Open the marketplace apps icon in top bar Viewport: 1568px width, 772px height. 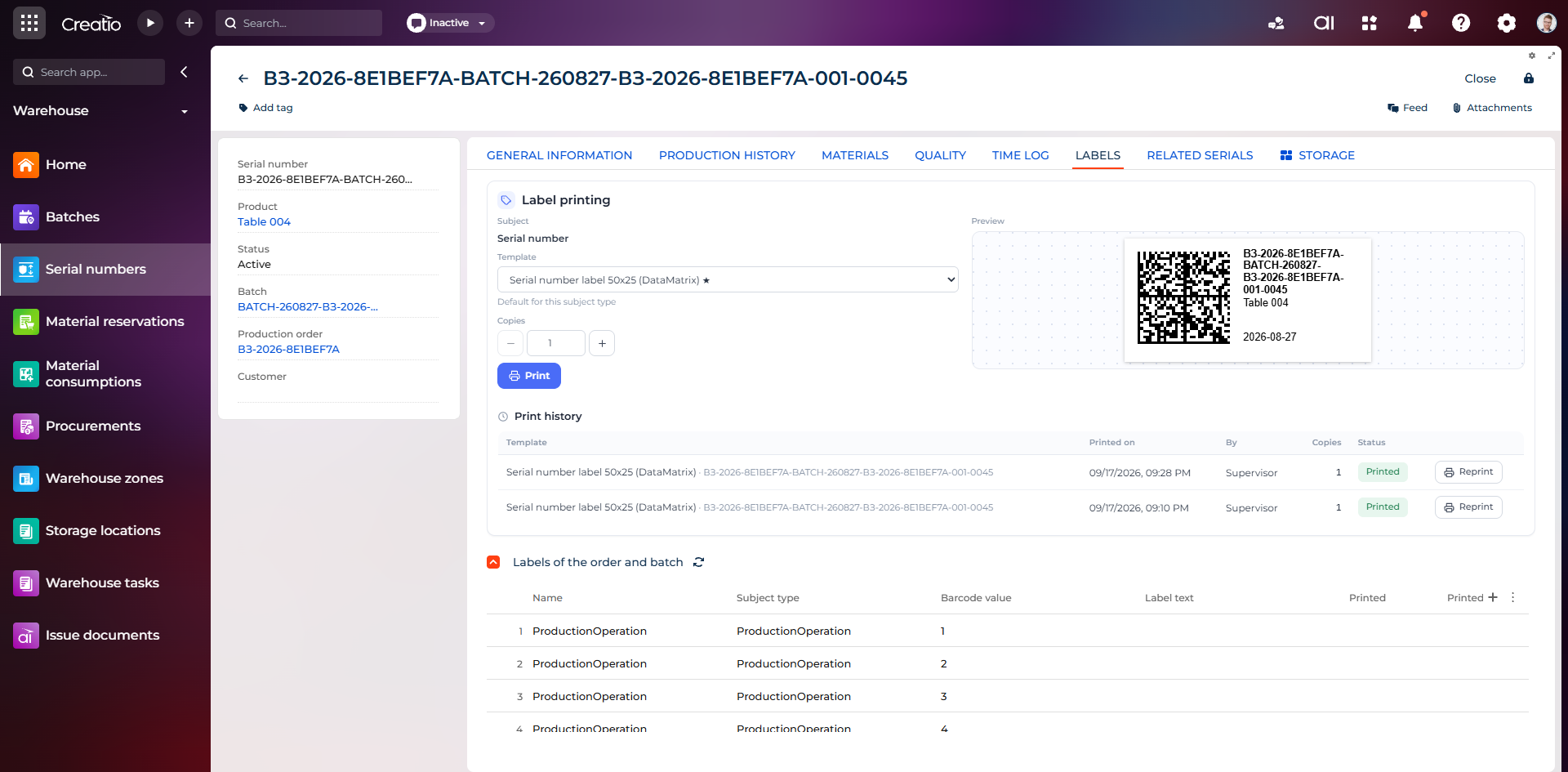pos(1370,23)
